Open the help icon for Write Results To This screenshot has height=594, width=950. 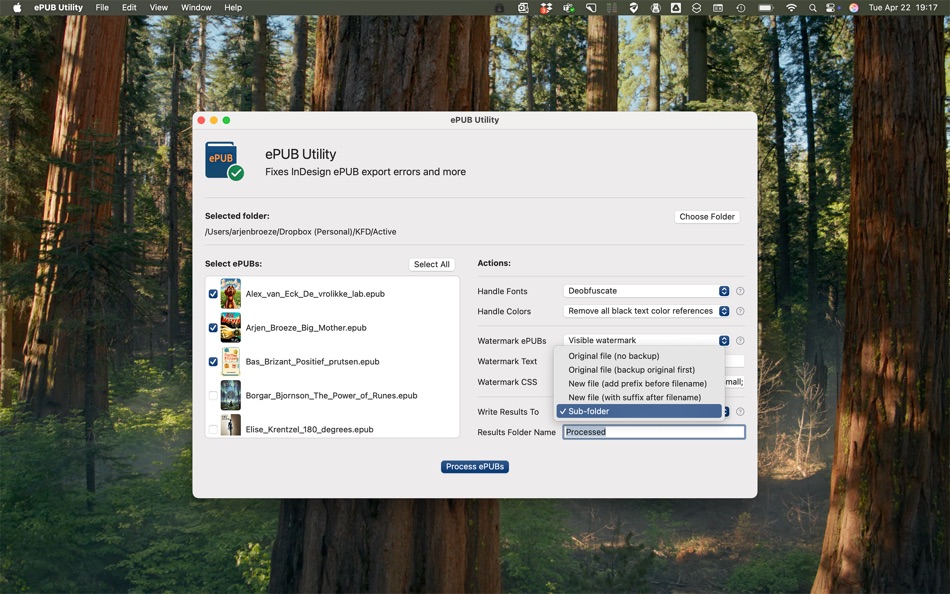pos(740,412)
